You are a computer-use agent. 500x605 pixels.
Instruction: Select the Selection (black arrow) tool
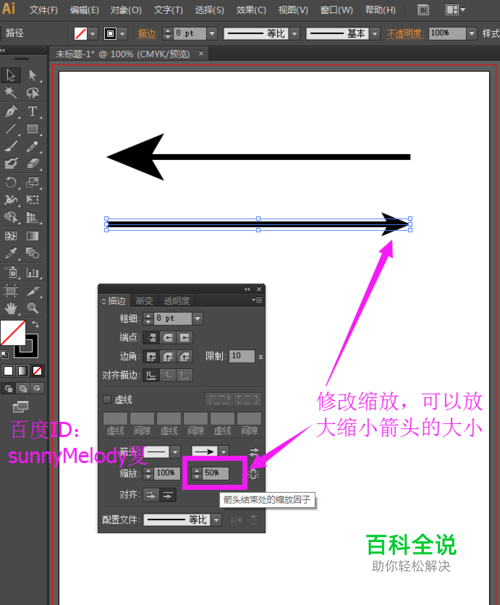tap(11, 75)
